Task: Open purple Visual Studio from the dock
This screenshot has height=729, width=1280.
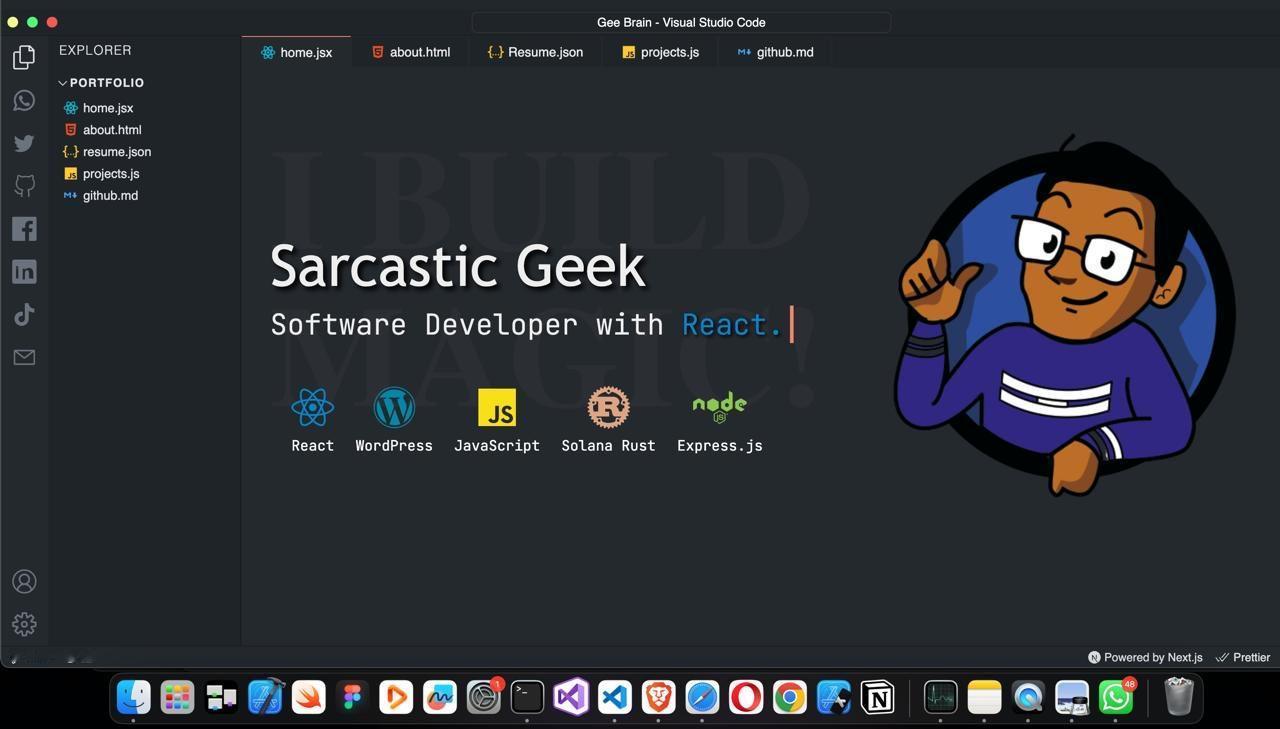Action: [571, 697]
